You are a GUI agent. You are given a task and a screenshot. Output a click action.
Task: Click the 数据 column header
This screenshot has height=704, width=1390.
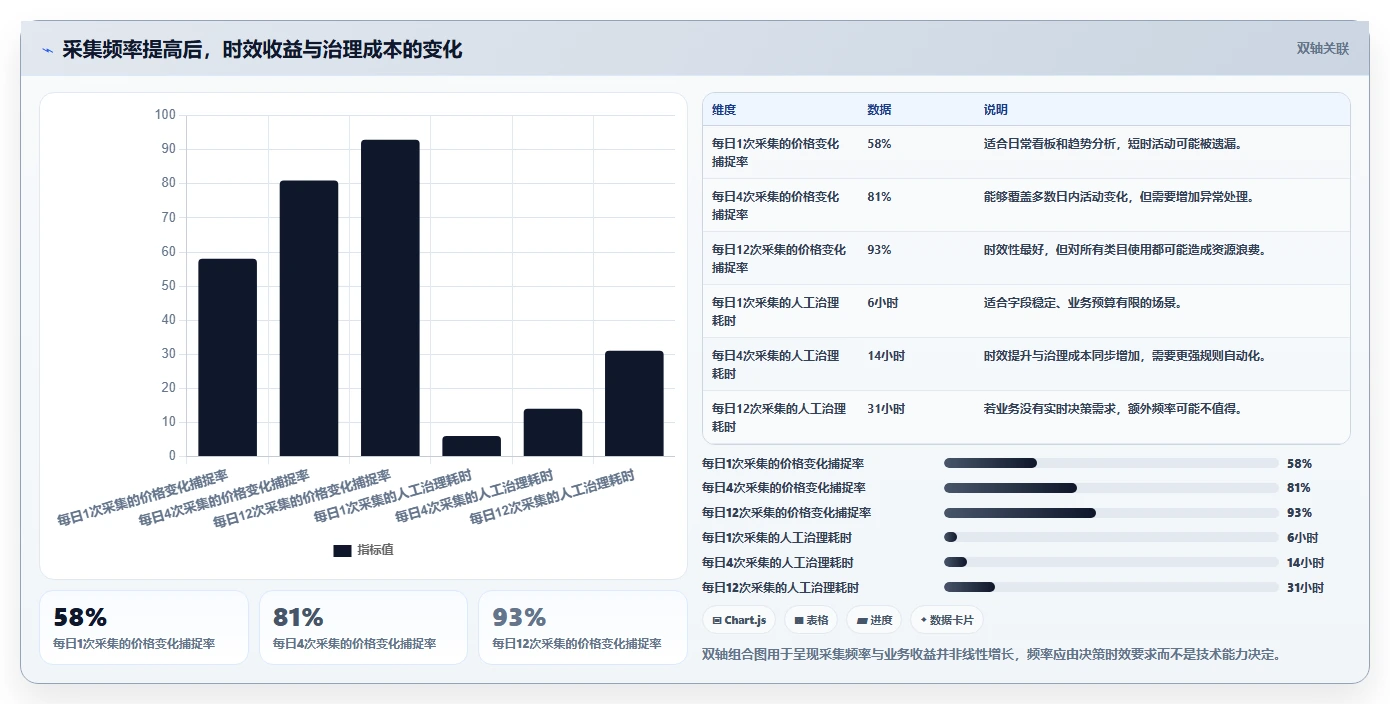(879, 110)
